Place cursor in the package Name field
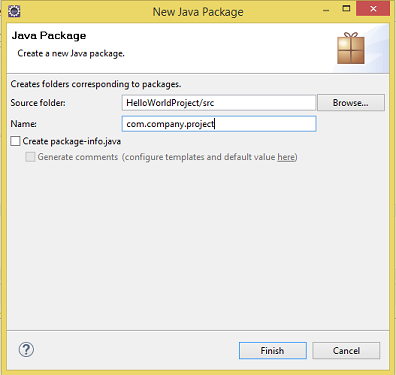The width and height of the screenshot is (396, 375). click(x=219, y=124)
